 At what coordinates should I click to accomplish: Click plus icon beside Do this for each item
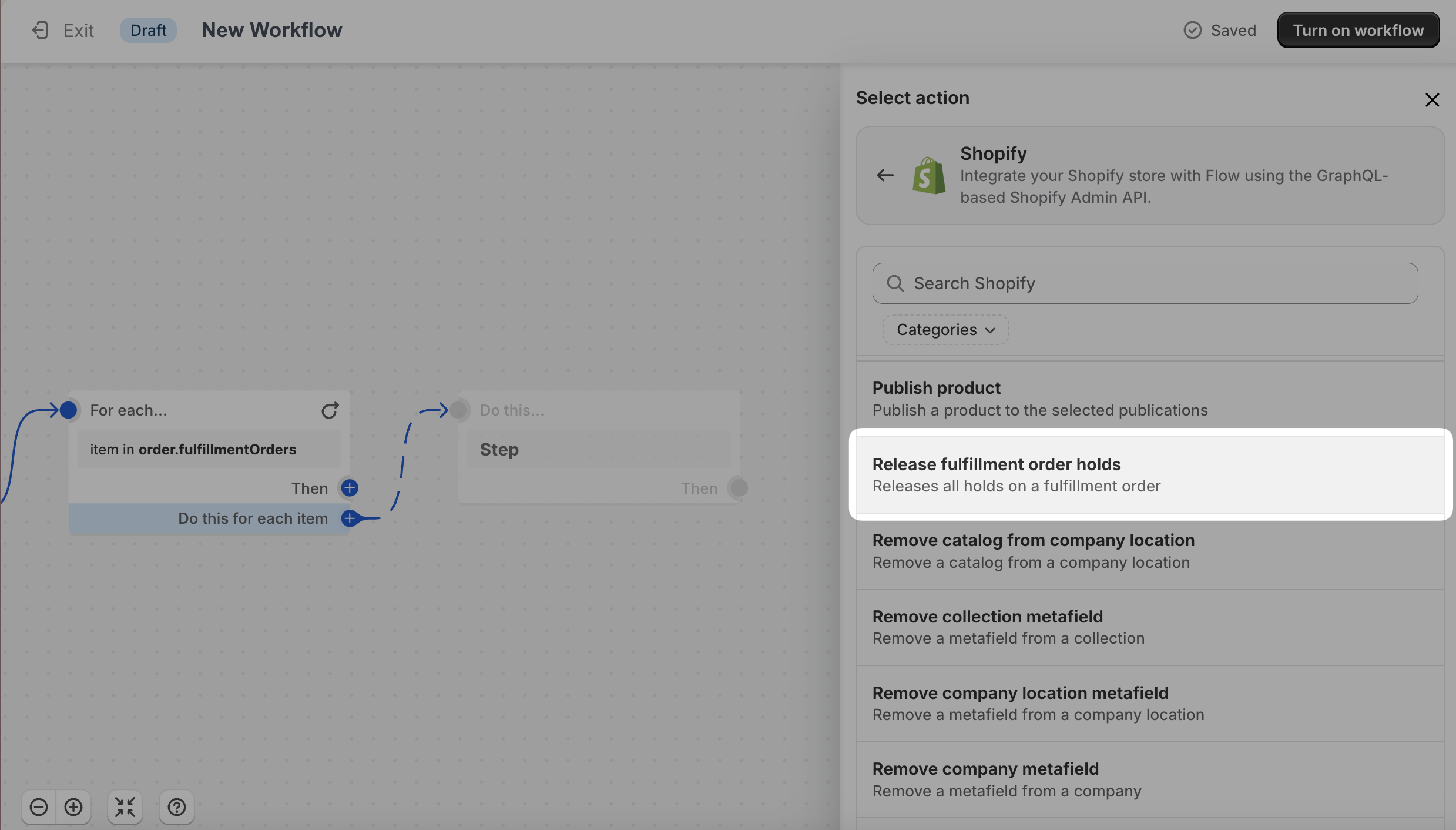pyautogui.click(x=350, y=518)
